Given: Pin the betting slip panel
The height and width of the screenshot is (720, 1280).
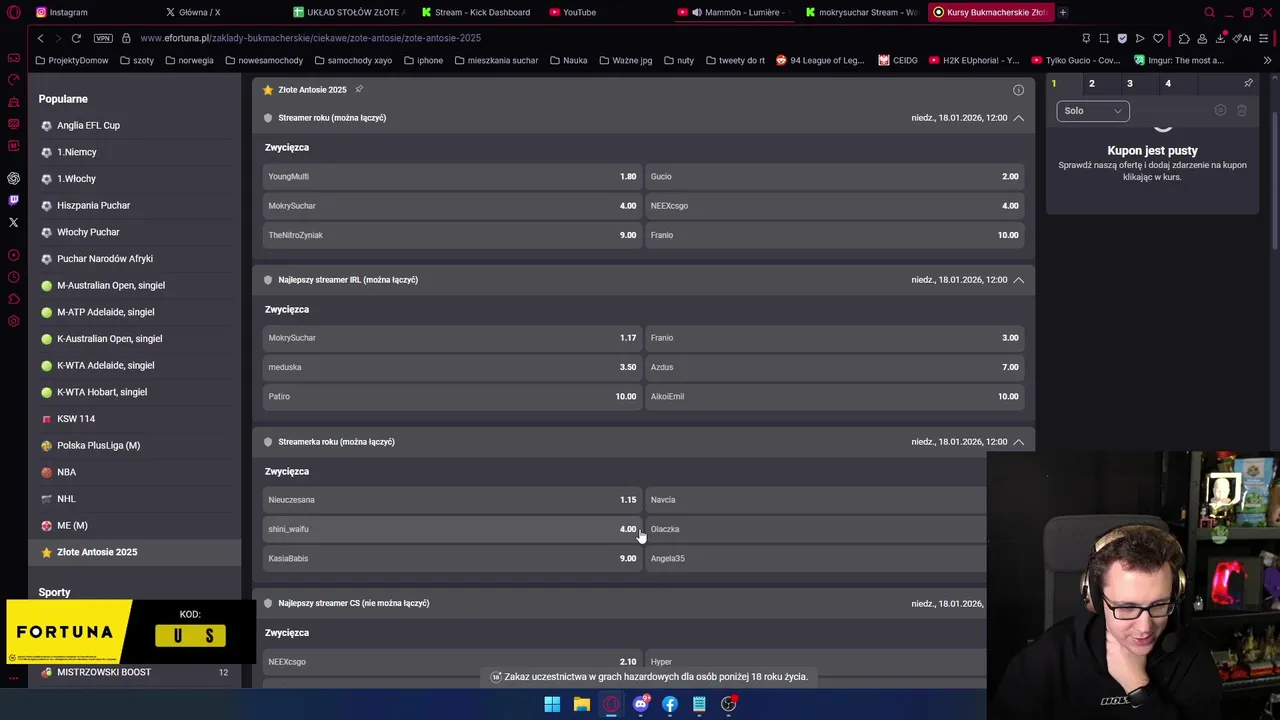Looking at the screenshot, I should (x=1248, y=83).
